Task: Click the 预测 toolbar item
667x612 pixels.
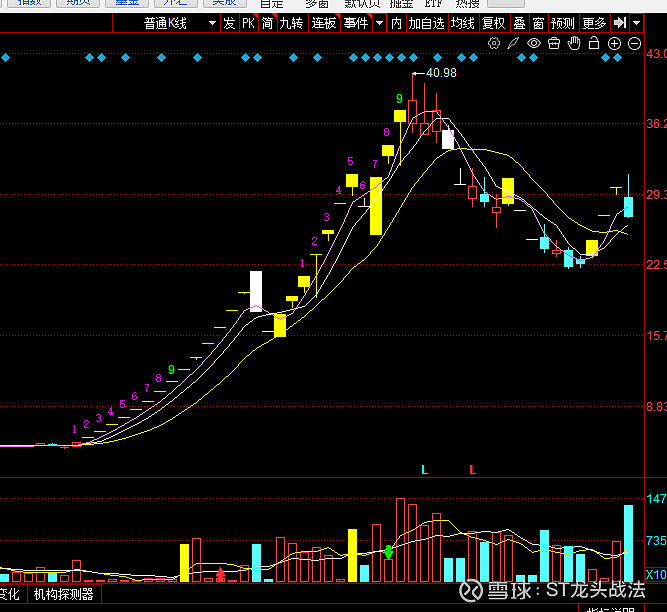Action: coord(563,22)
